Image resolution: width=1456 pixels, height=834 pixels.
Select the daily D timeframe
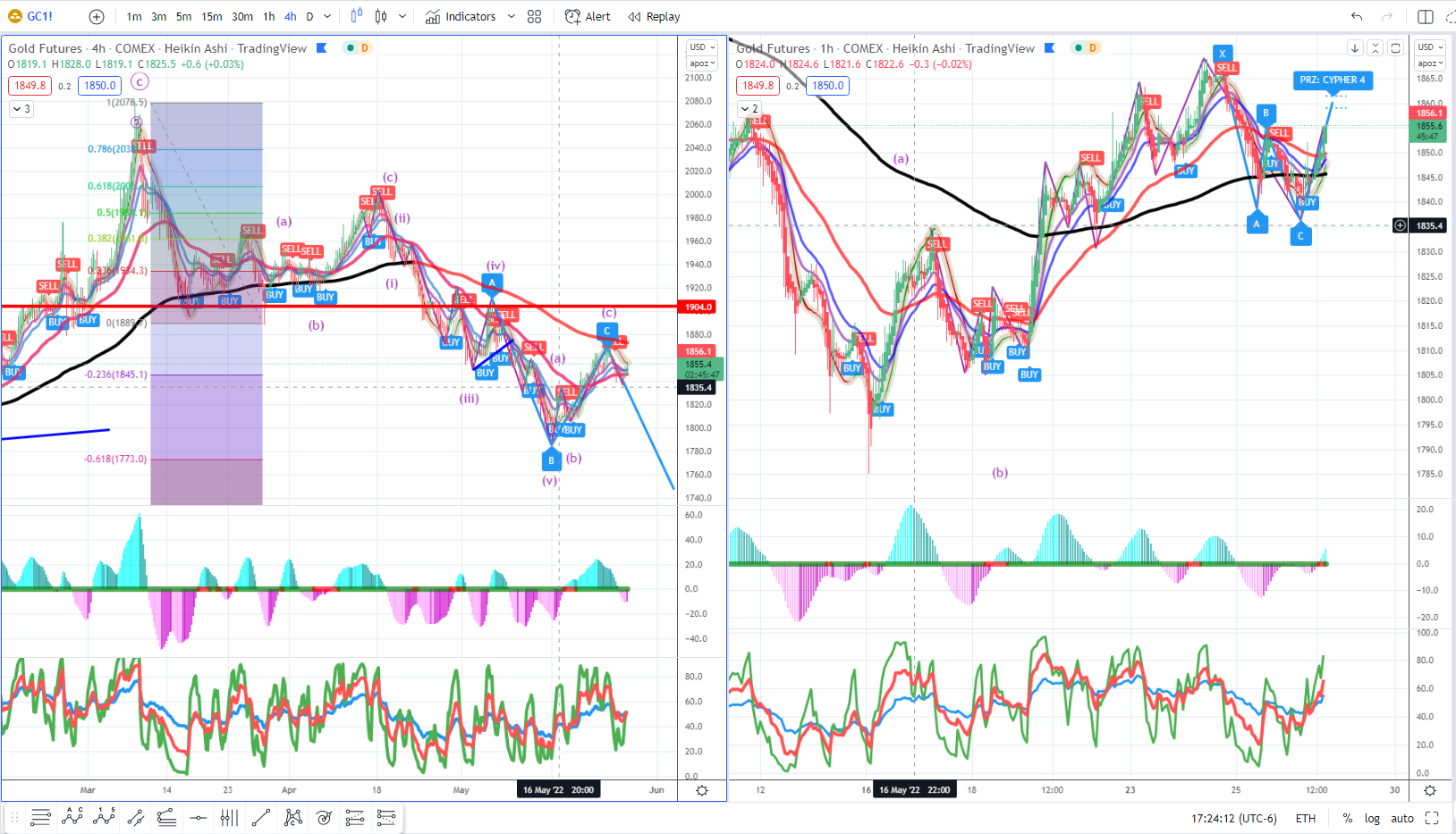coord(310,16)
